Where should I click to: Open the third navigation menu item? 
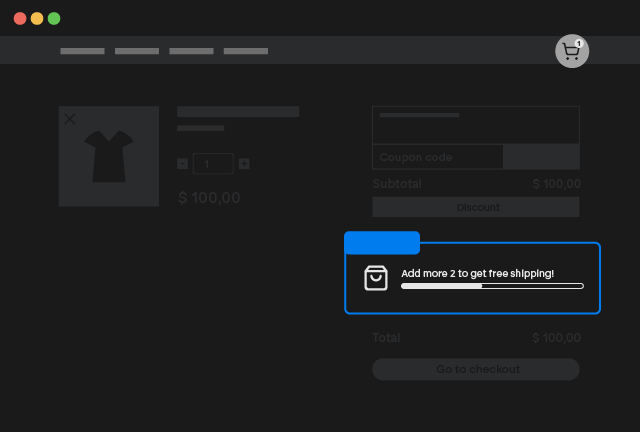(191, 51)
